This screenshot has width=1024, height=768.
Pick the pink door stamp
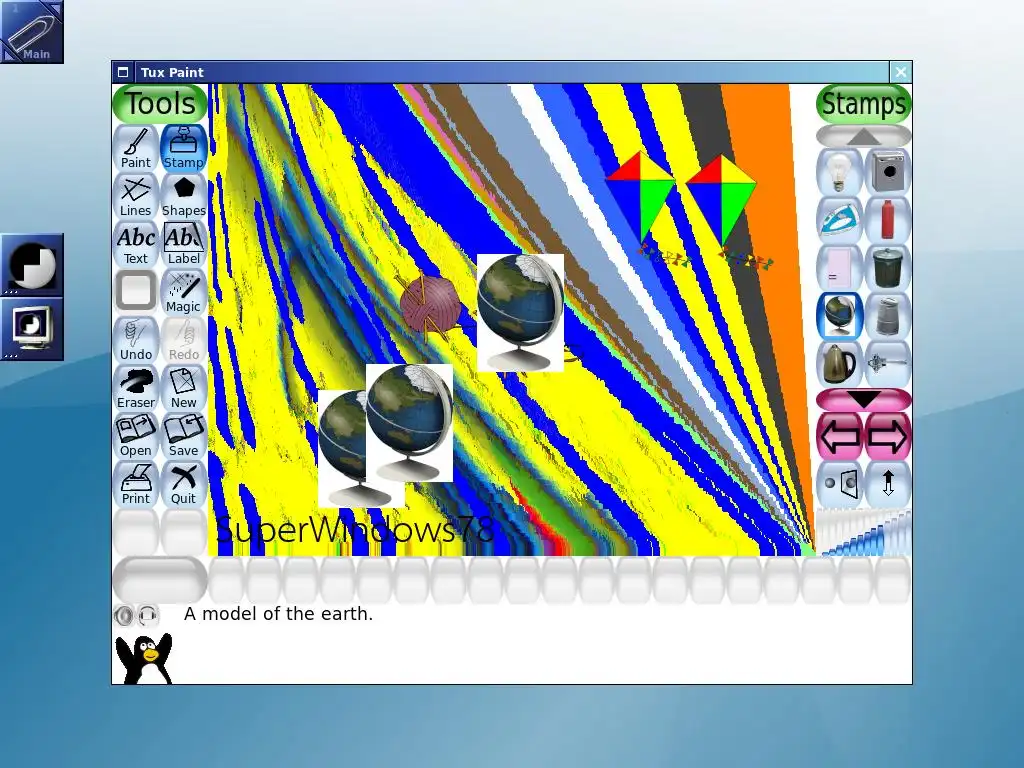pyautogui.click(x=840, y=268)
